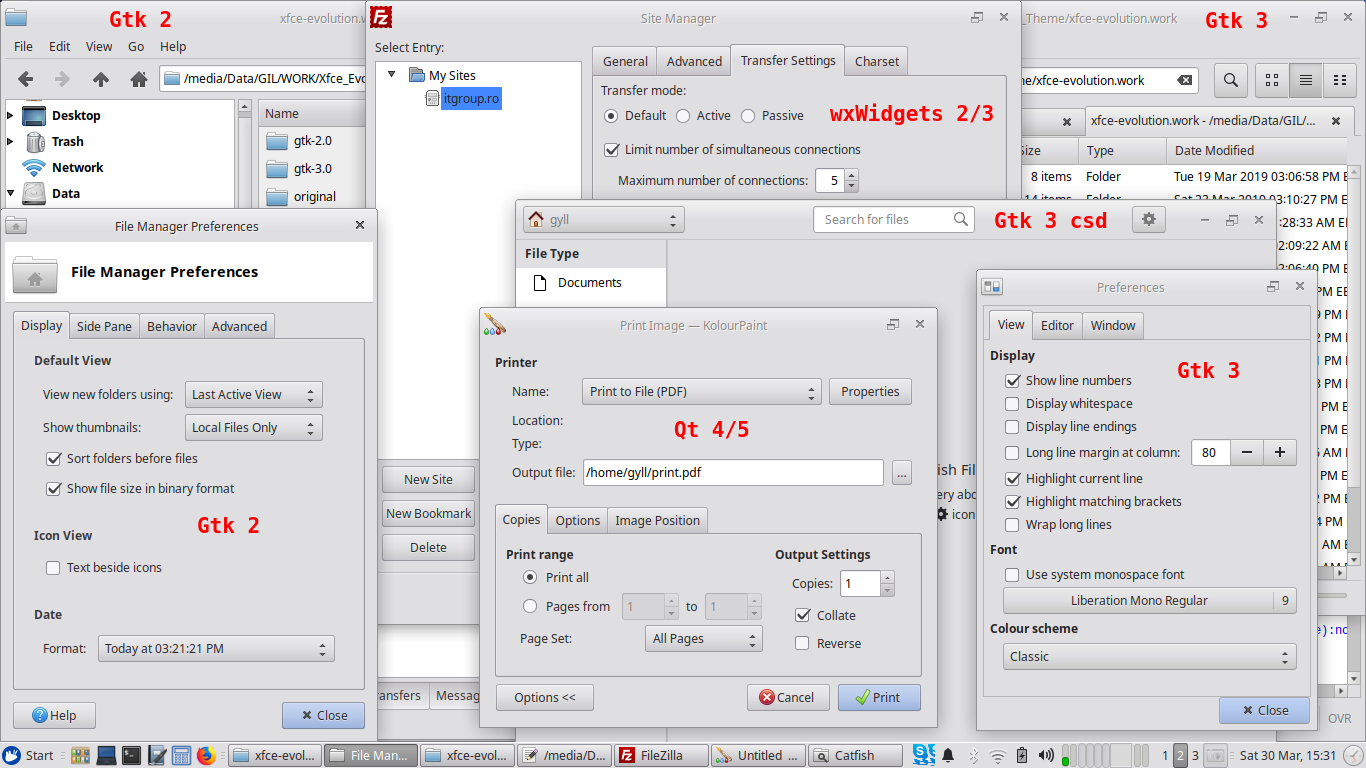Open View new folders using dropdown

[x=254, y=395]
